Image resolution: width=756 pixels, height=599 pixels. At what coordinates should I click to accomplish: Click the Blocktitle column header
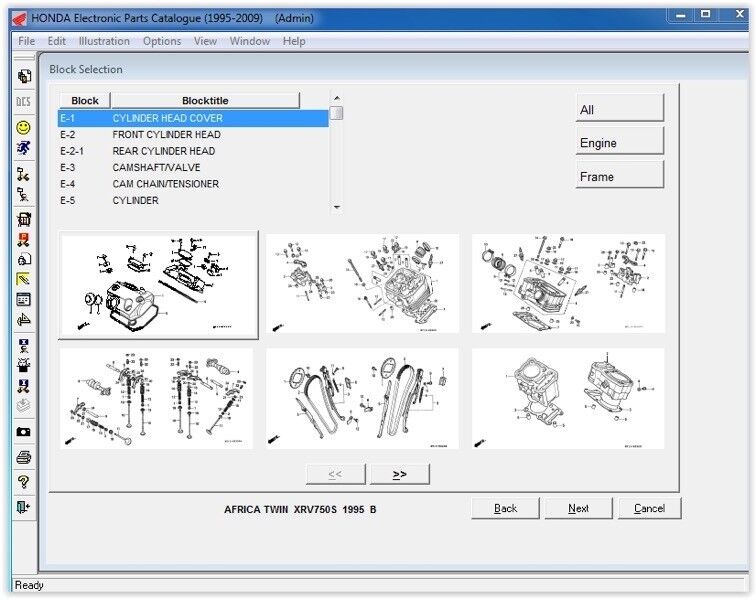pos(205,101)
